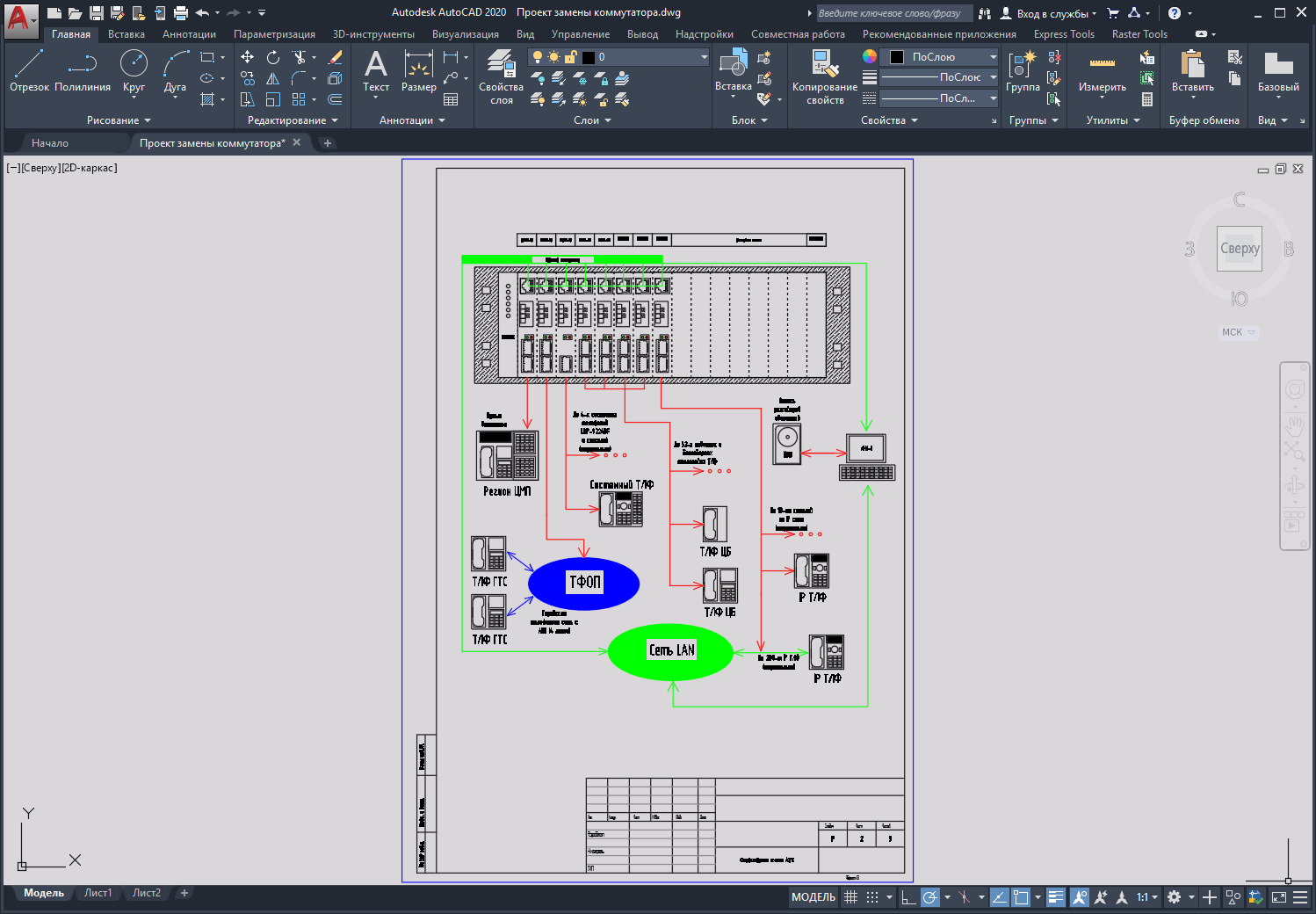
Task: Click the Save icon in quick access toolbar
Action: tap(97, 13)
